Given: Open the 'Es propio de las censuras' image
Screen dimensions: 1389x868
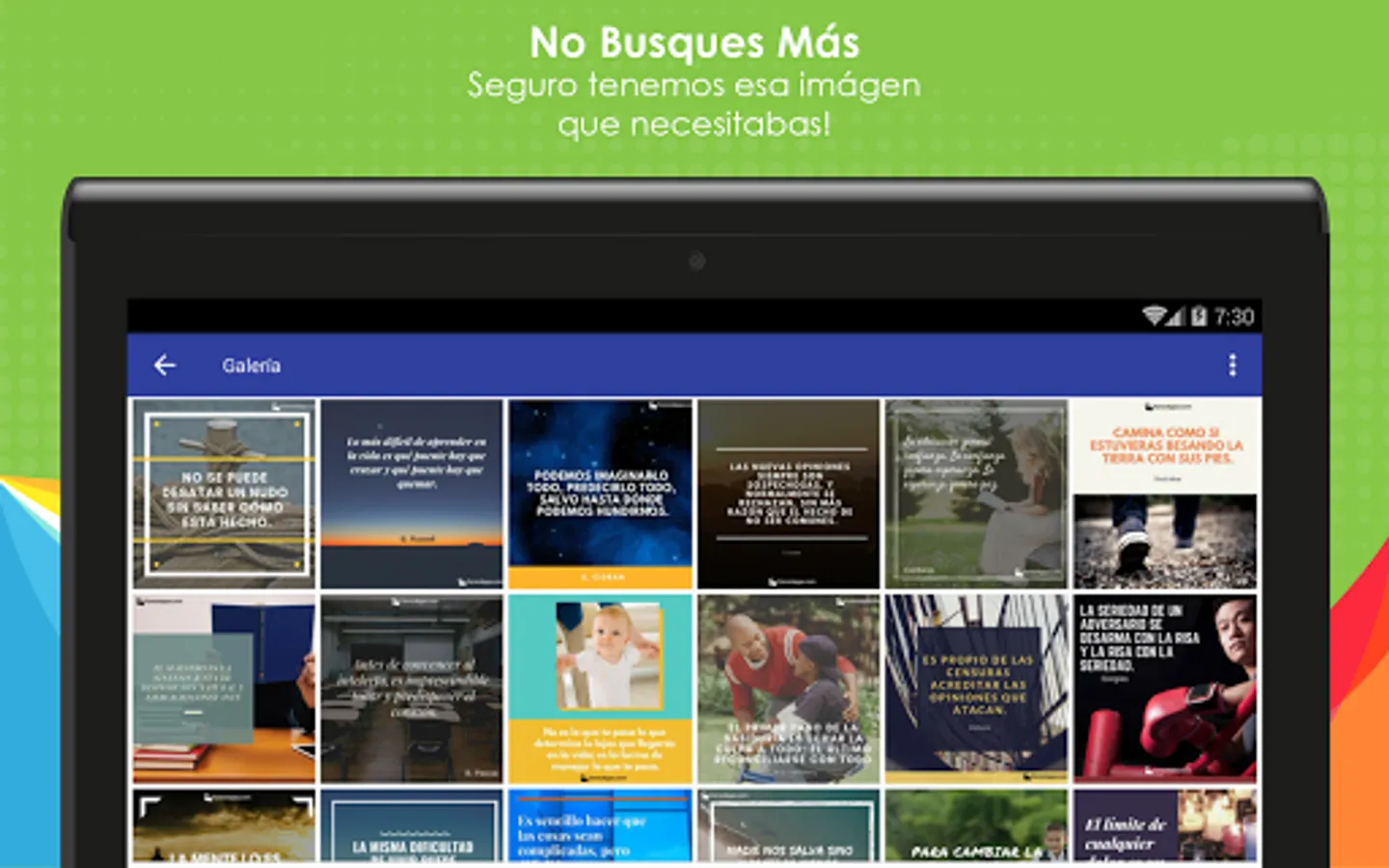Looking at the screenshot, I should click(977, 689).
